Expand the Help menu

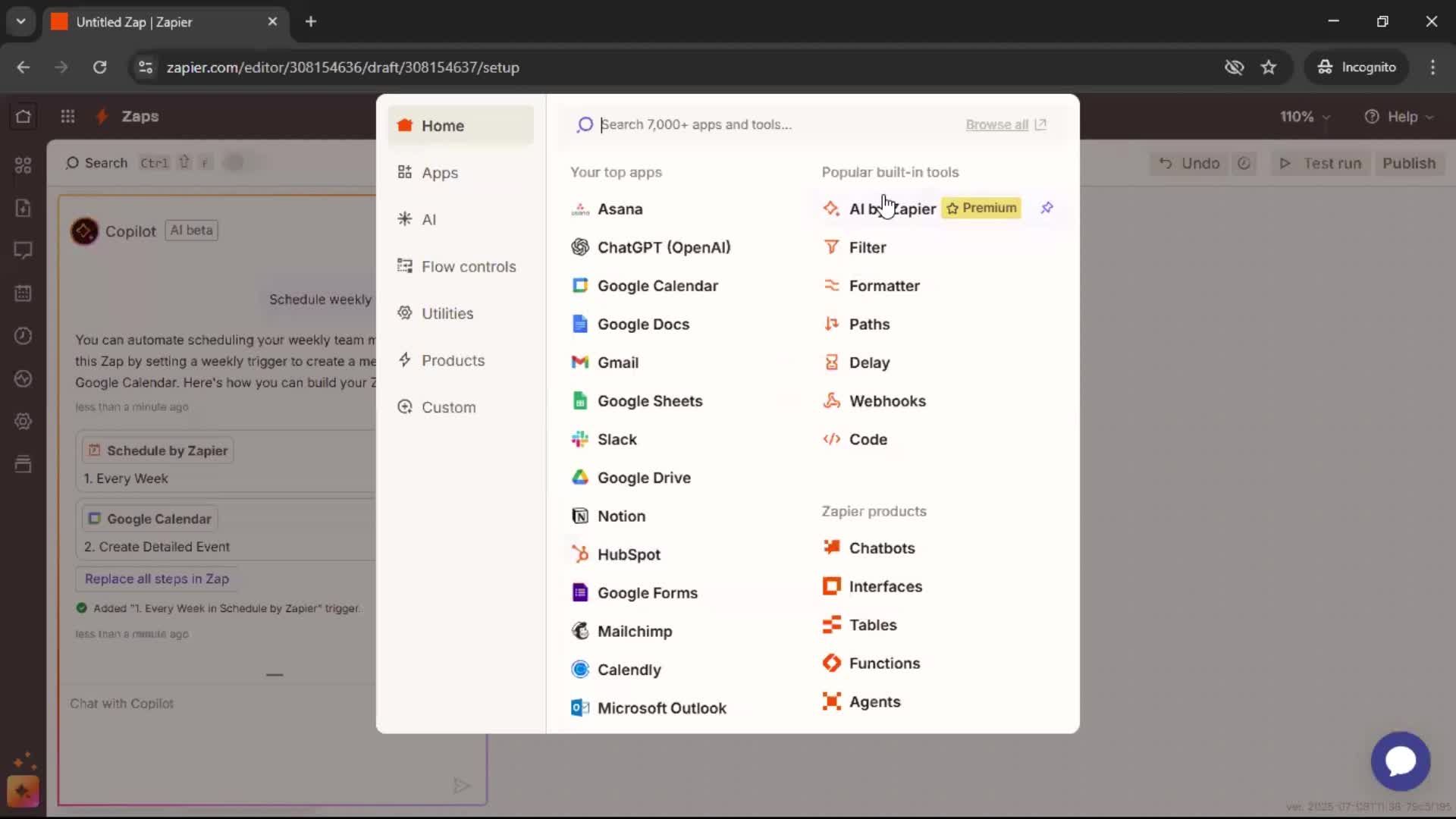1399,117
